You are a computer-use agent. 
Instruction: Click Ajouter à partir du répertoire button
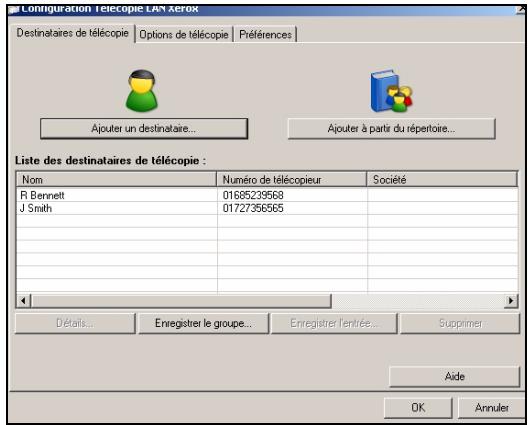click(x=391, y=129)
